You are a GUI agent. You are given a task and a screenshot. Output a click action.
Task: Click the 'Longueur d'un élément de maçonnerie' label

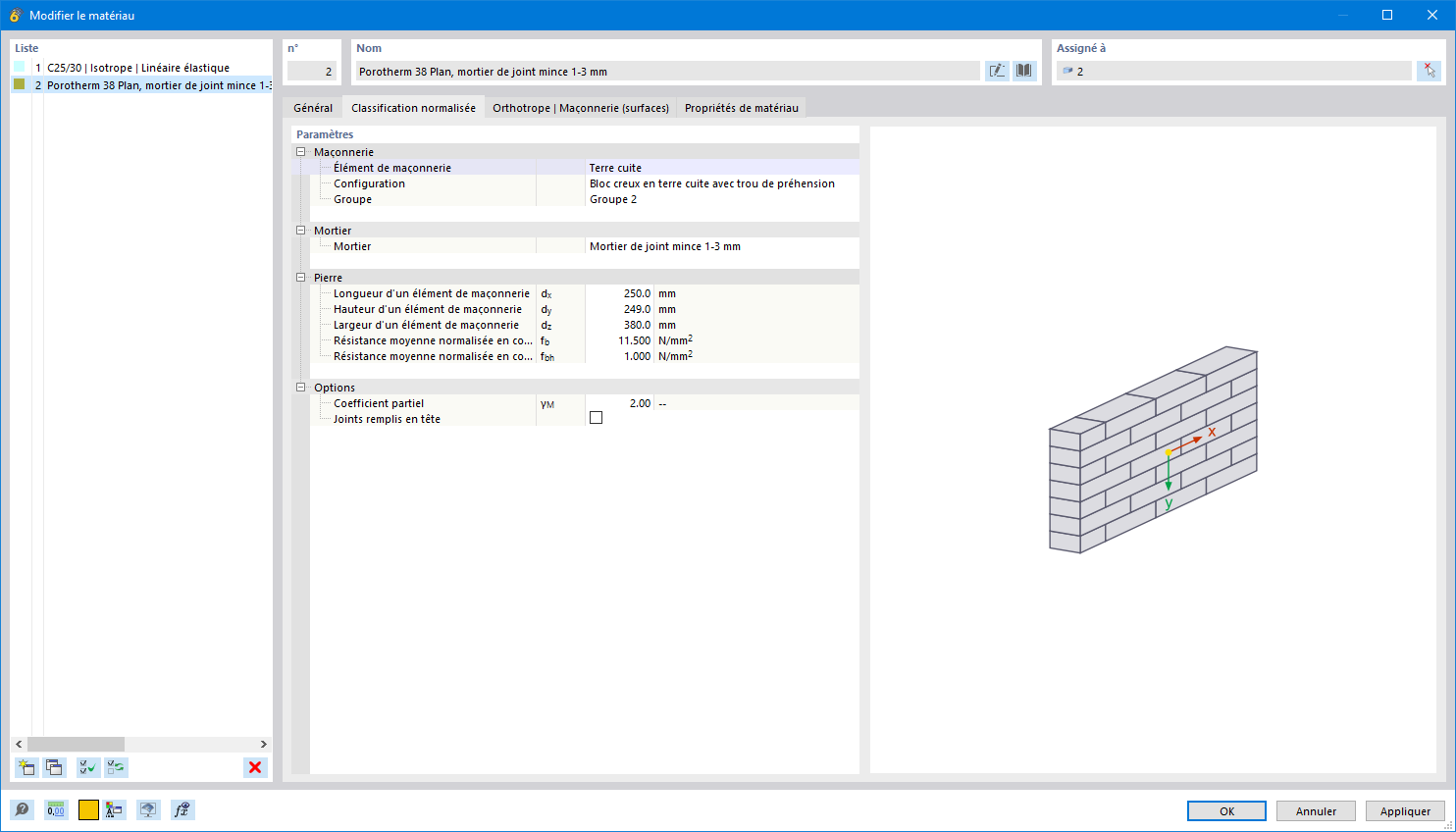click(x=431, y=293)
